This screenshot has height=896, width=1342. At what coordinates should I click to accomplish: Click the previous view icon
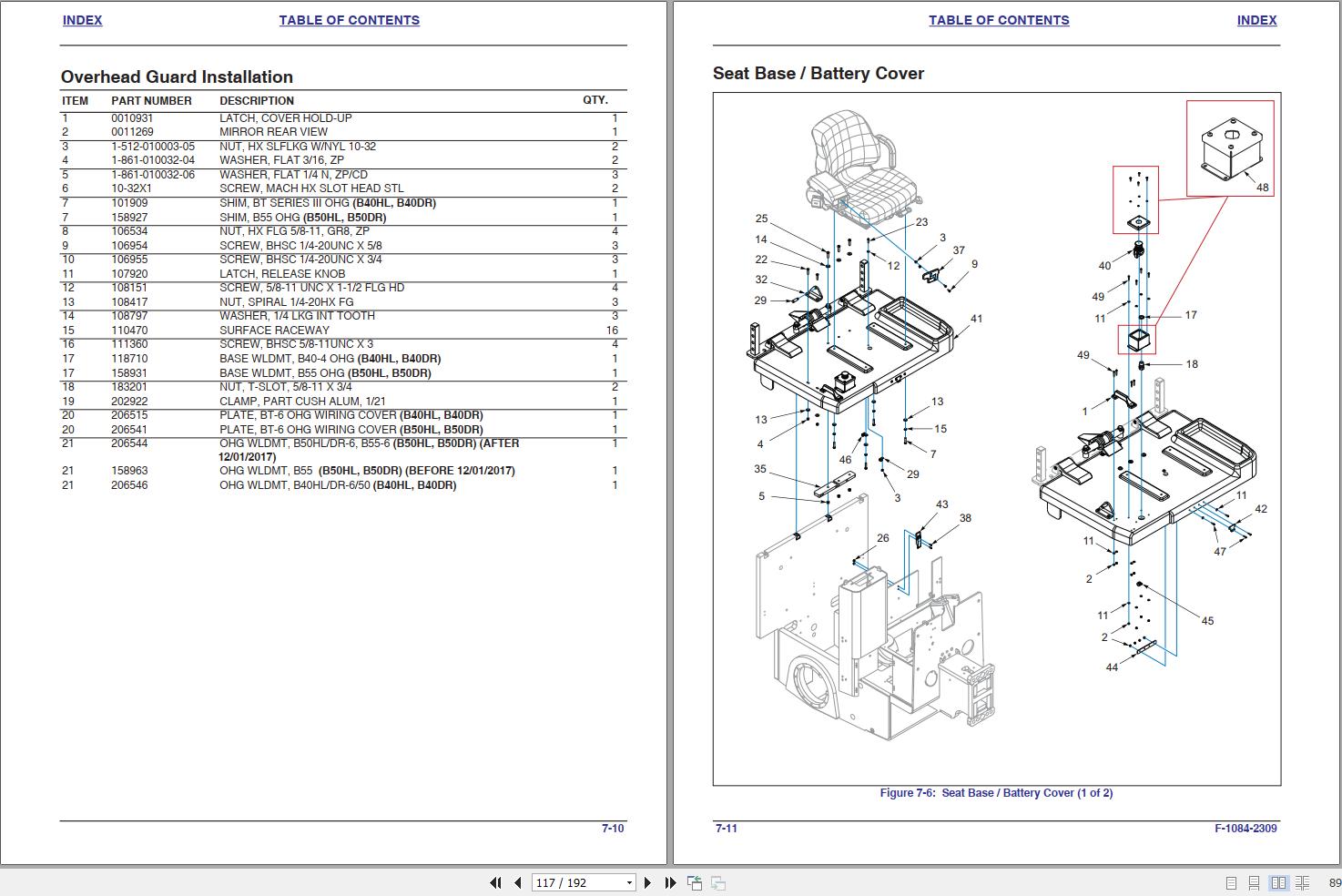click(694, 882)
